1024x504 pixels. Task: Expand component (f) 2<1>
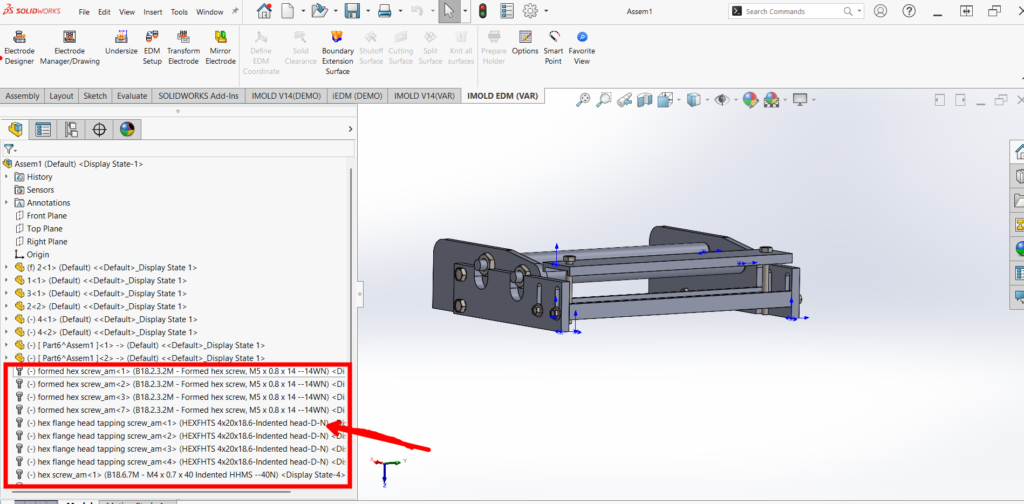[7, 268]
